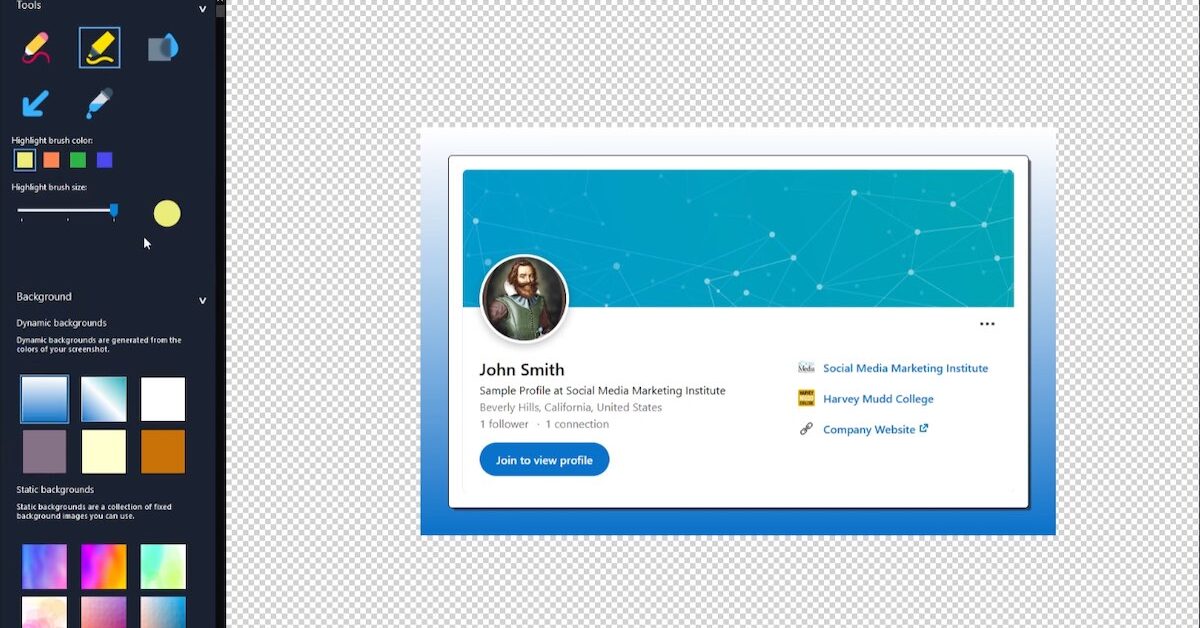The image size is (1200, 628).
Task: Choose blue highlight brush color
Action: (105, 160)
